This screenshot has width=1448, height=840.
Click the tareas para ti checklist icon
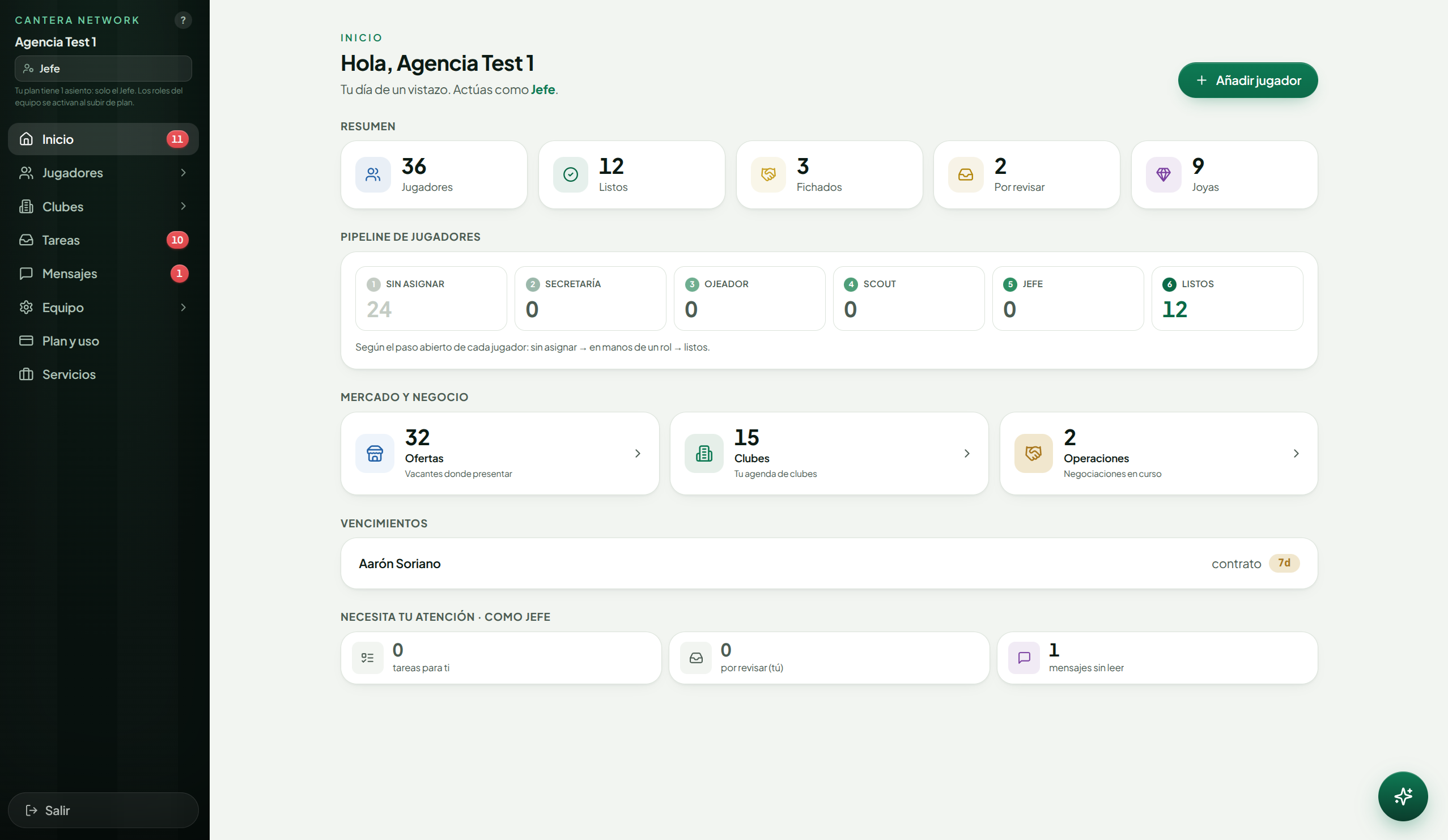click(368, 658)
